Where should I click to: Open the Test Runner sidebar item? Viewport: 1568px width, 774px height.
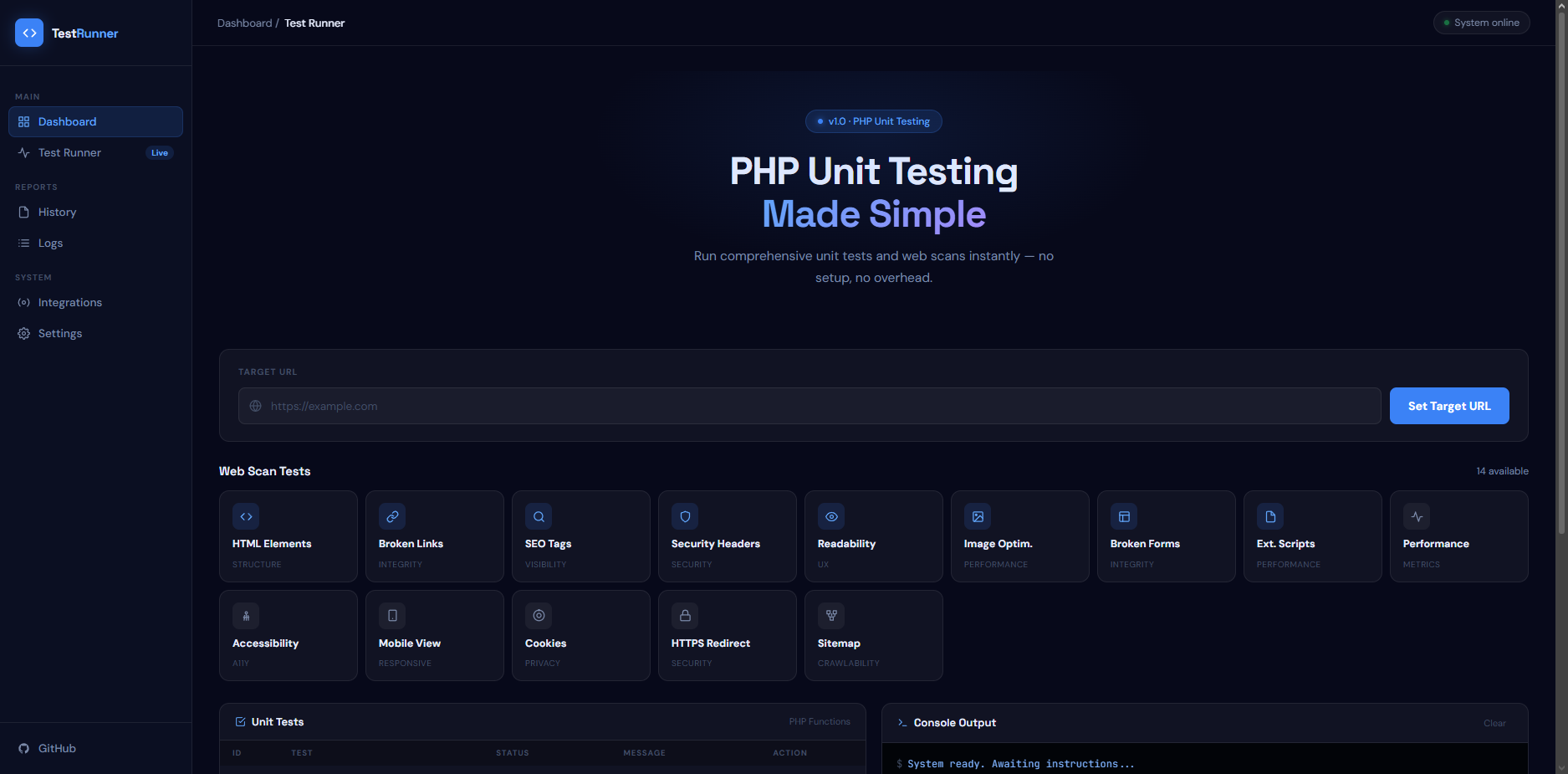pyautogui.click(x=95, y=152)
